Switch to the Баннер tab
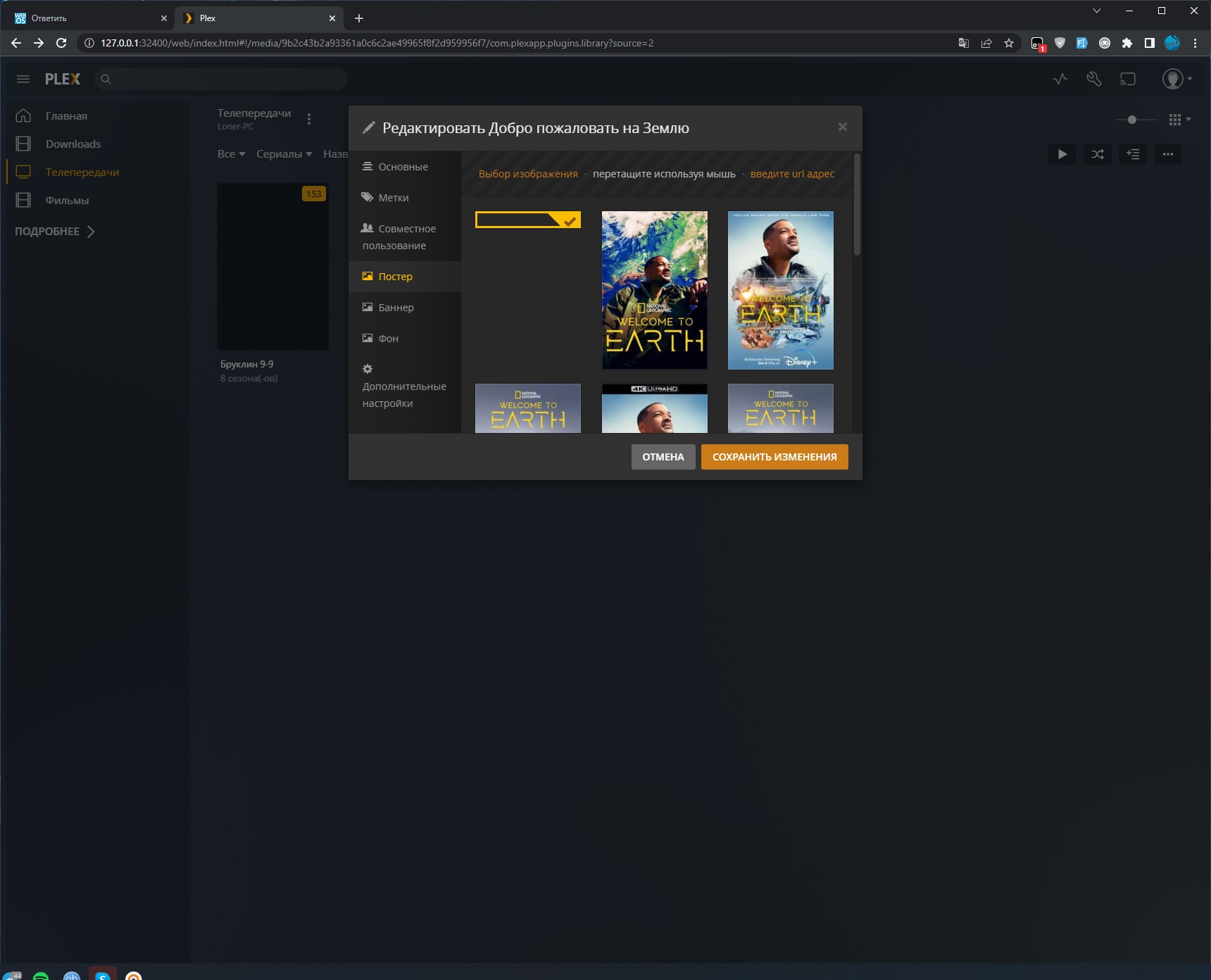The width and height of the screenshot is (1211, 980). 396,308
